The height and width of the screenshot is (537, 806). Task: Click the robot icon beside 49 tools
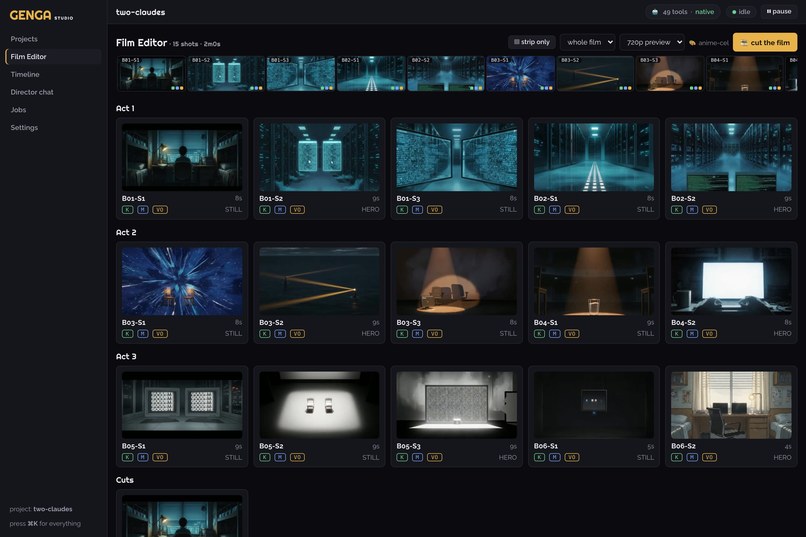point(655,12)
